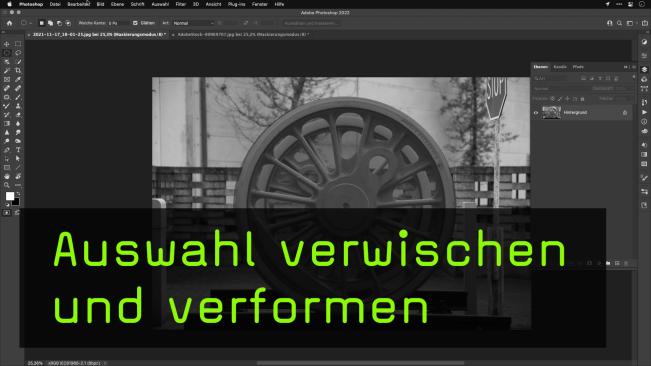The height and width of the screenshot is (366, 651).
Task: Delete layer with the trash icon
Action: point(627,263)
